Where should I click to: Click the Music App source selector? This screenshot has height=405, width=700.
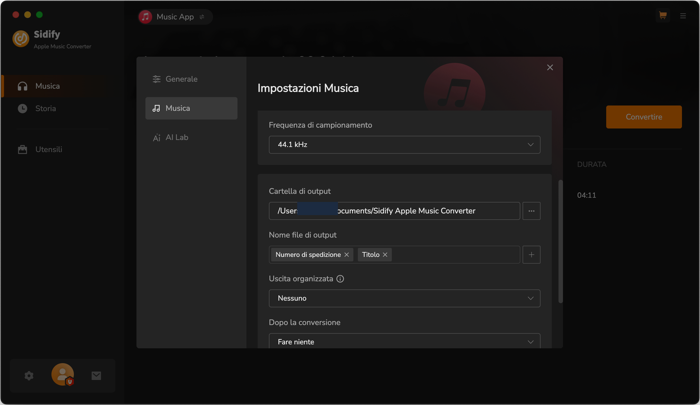tap(175, 17)
